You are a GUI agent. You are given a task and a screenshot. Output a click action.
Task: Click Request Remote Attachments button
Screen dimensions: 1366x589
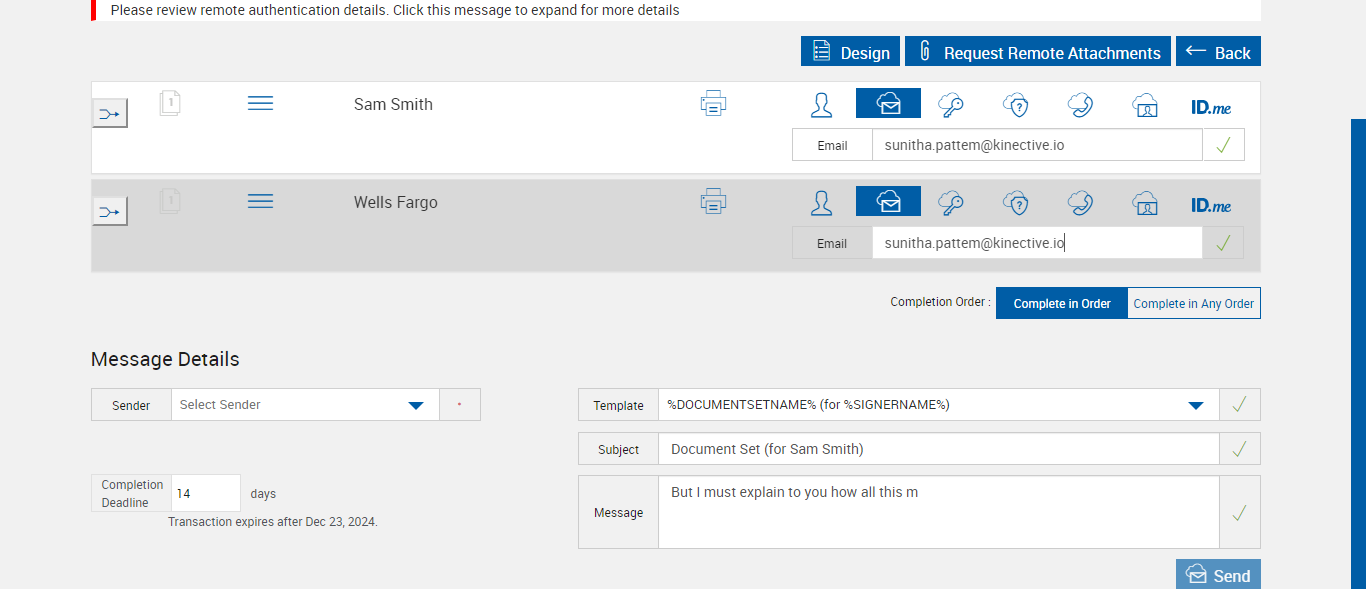[x=1038, y=53]
